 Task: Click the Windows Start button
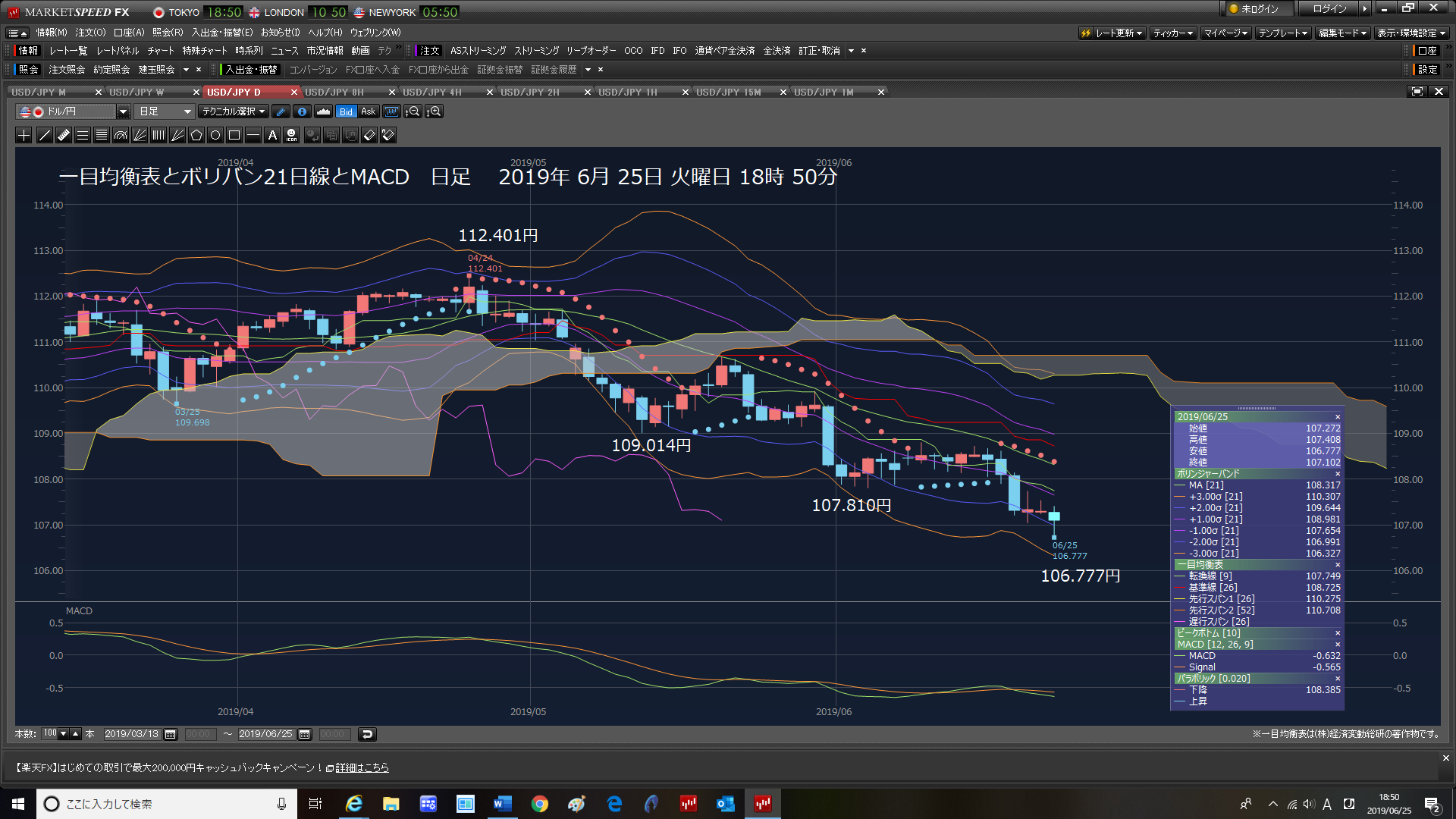coord(18,803)
